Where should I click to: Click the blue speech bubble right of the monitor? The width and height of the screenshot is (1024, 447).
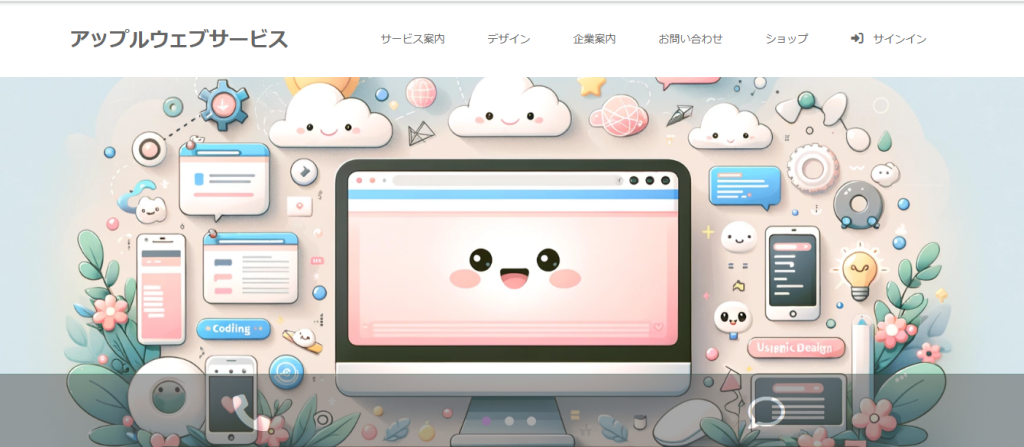coord(743,186)
